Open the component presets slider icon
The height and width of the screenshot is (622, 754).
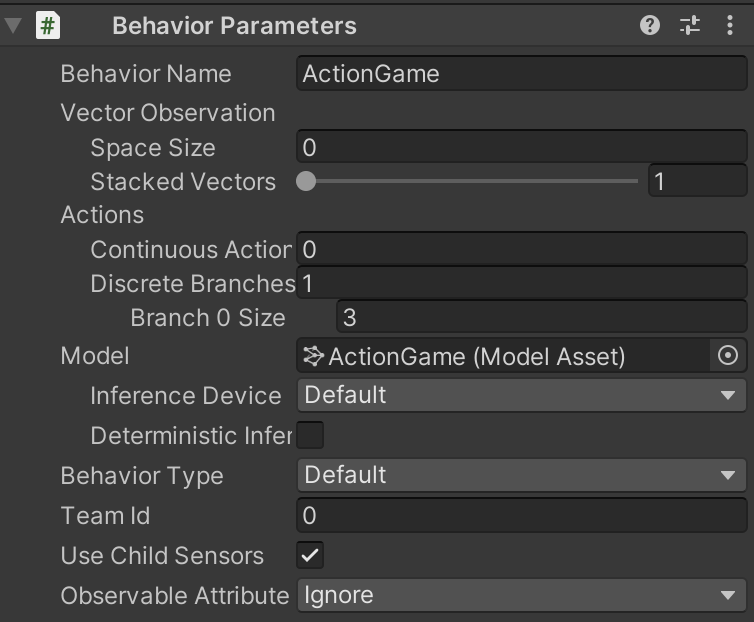tap(690, 25)
